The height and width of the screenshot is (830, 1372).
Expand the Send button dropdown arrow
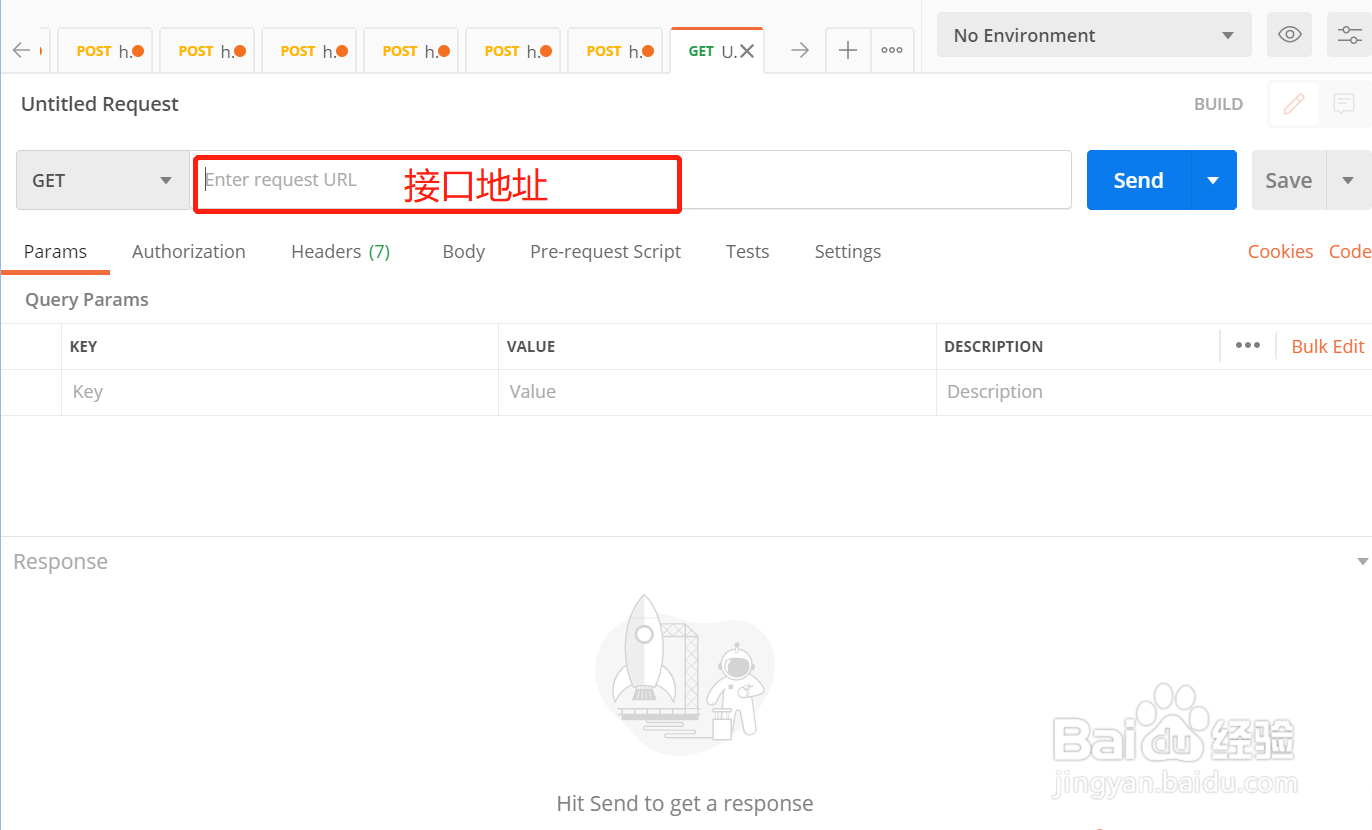click(x=1214, y=180)
